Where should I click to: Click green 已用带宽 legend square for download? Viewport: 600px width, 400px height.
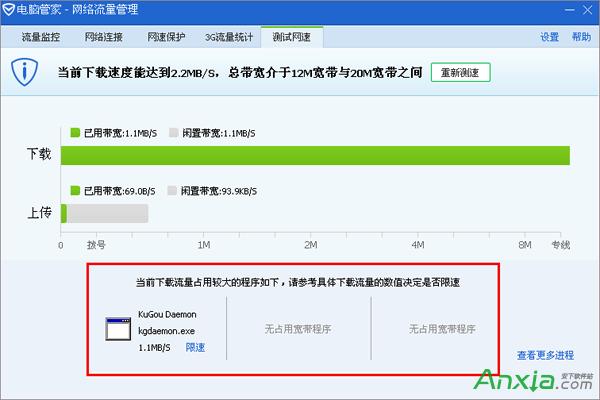pyautogui.click(x=74, y=132)
